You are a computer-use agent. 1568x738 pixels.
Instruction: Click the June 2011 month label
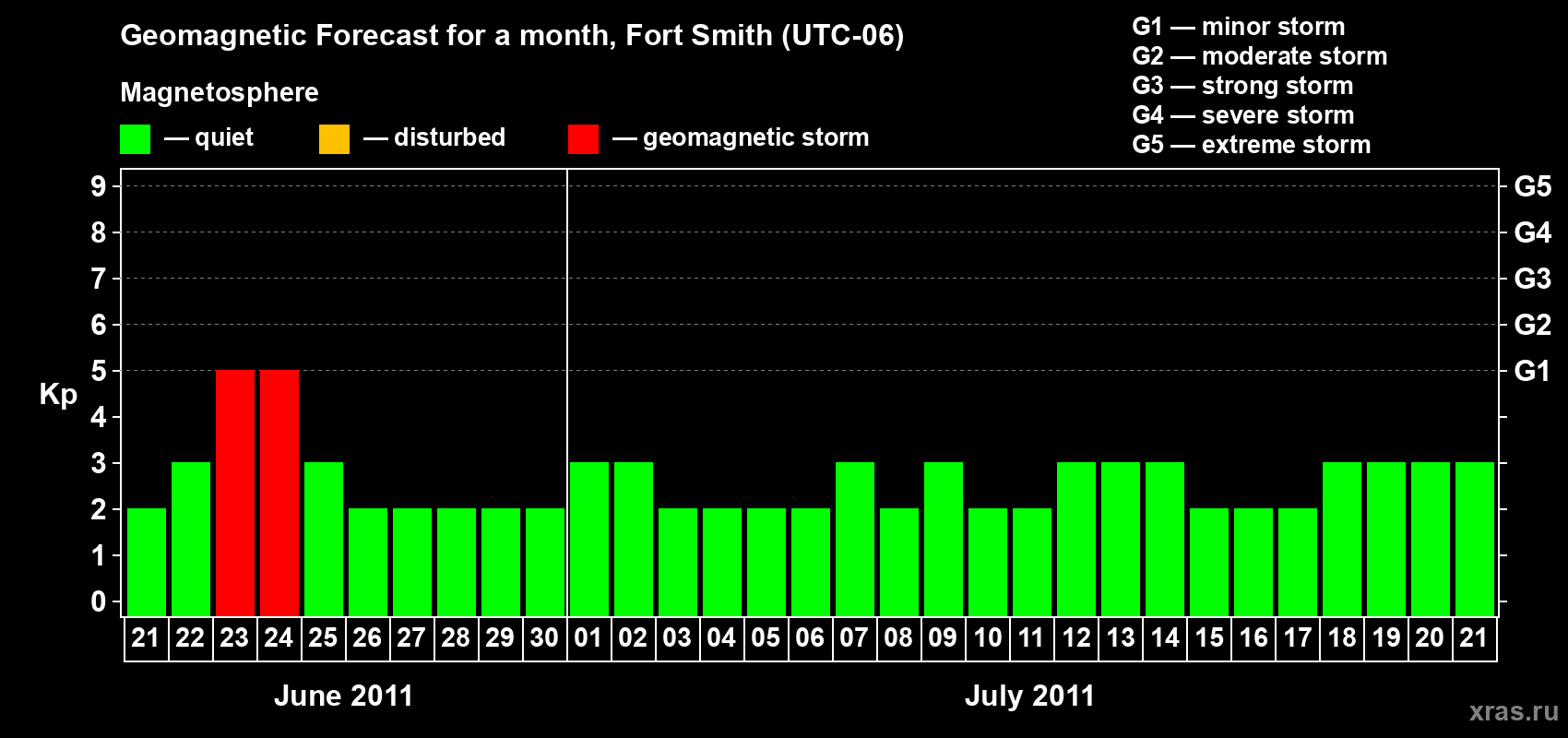click(343, 696)
